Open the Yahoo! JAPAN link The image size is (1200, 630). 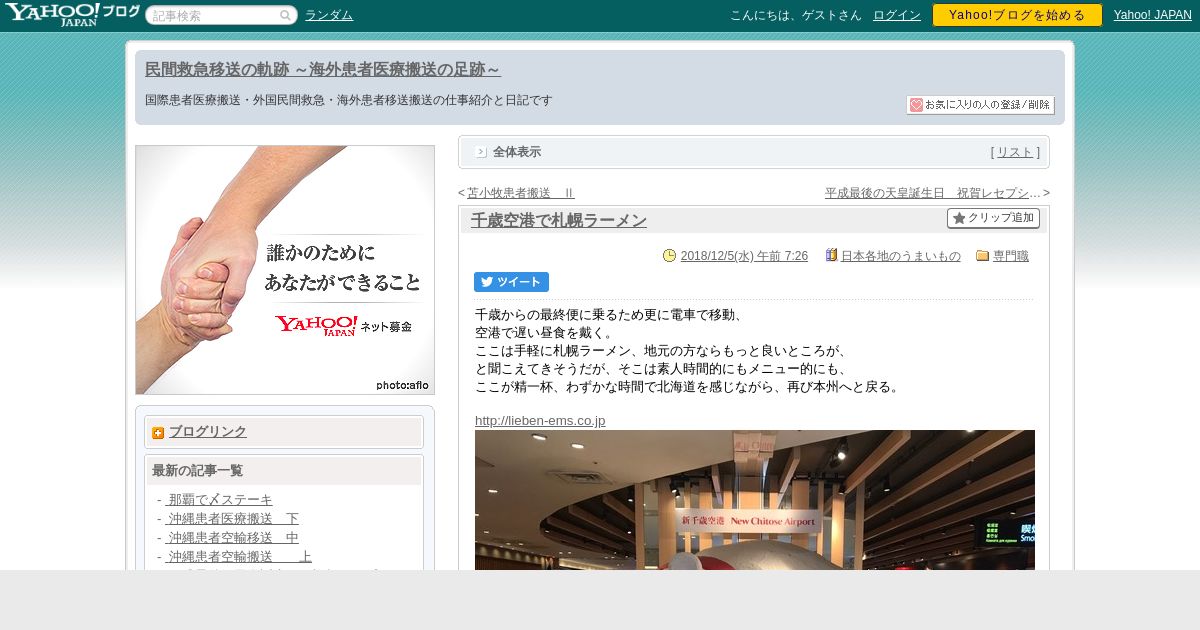point(1153,15)
